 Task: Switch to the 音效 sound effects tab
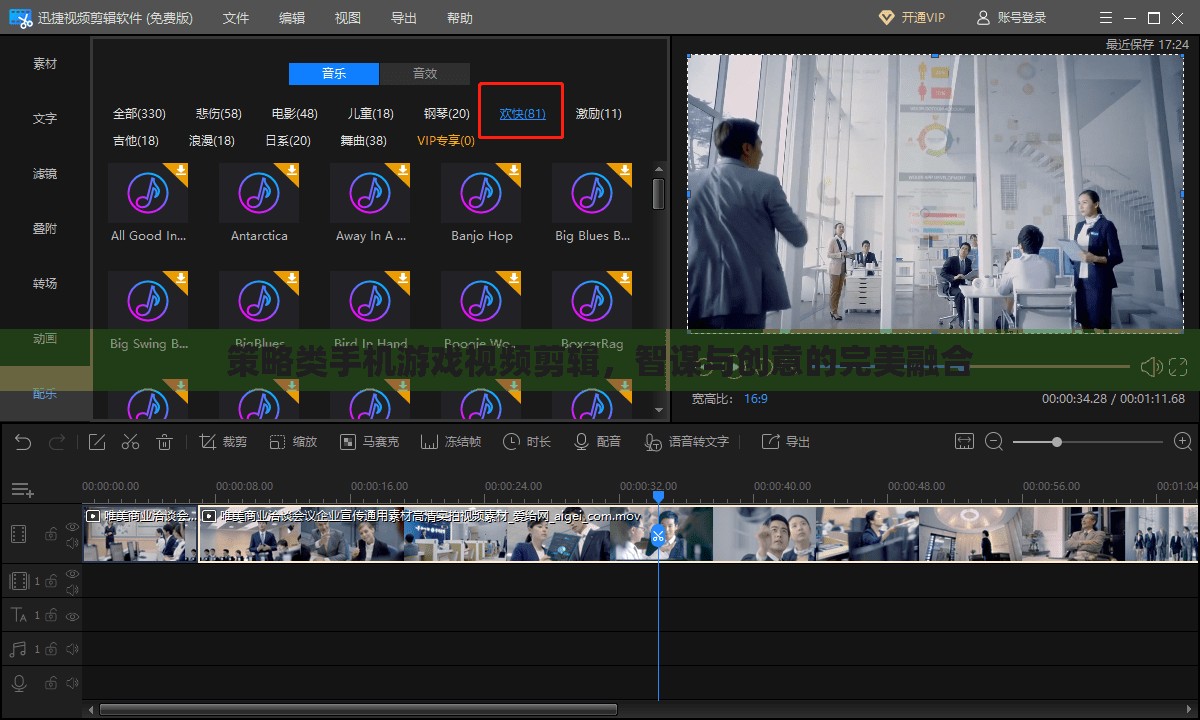click(425, 74)
